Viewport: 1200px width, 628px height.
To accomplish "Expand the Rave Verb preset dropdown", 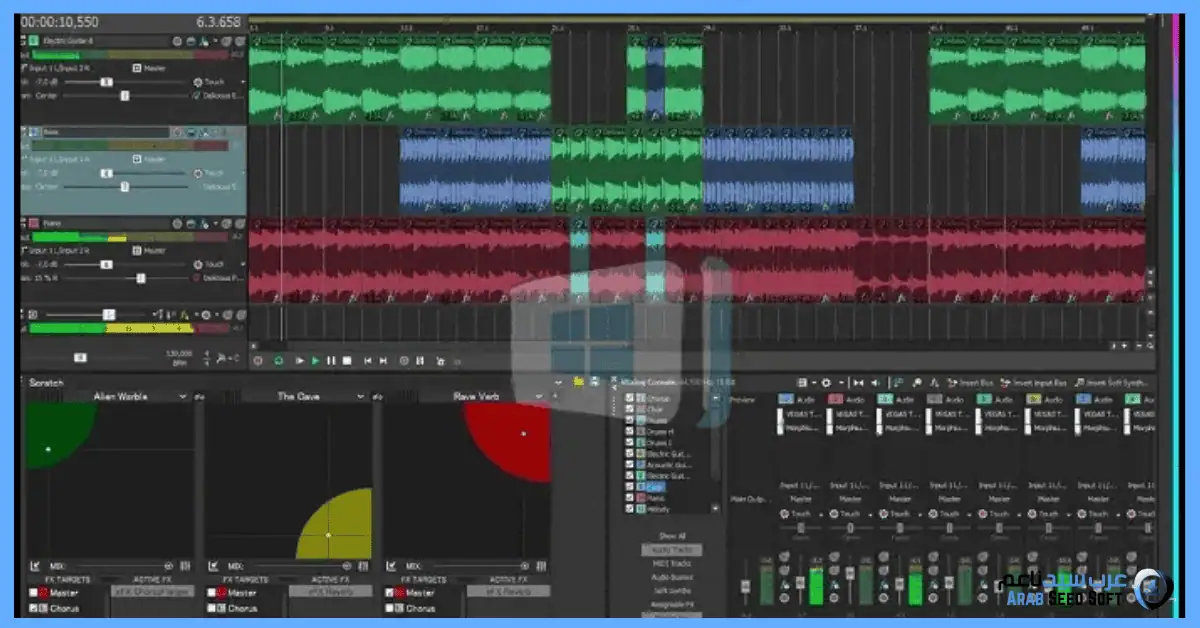I will pyautogui.click(x=539, y=397).
